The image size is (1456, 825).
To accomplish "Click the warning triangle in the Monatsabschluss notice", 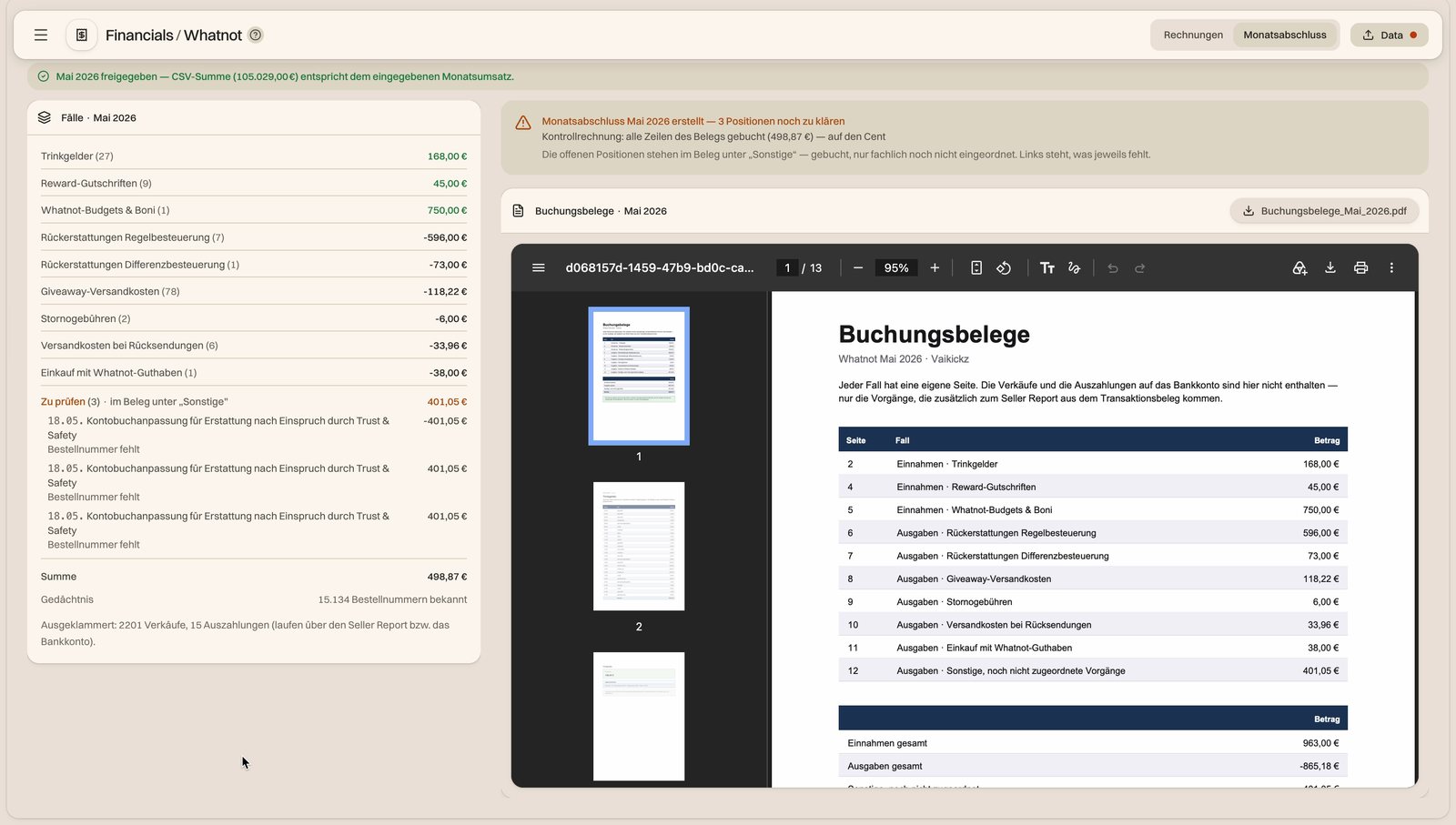I will 523,123.
